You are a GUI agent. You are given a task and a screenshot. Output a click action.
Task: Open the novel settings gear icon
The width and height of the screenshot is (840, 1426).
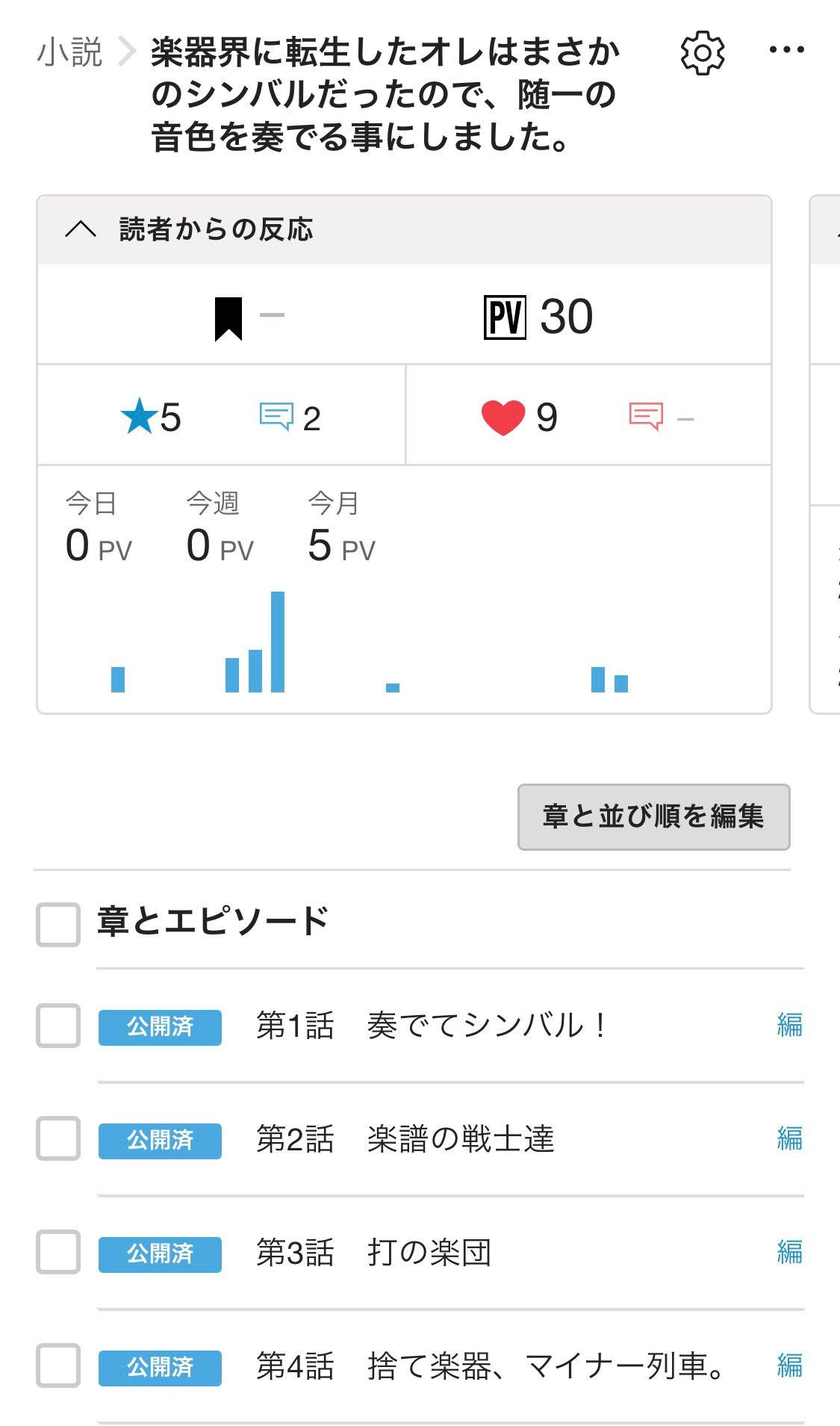pos(702,53)
